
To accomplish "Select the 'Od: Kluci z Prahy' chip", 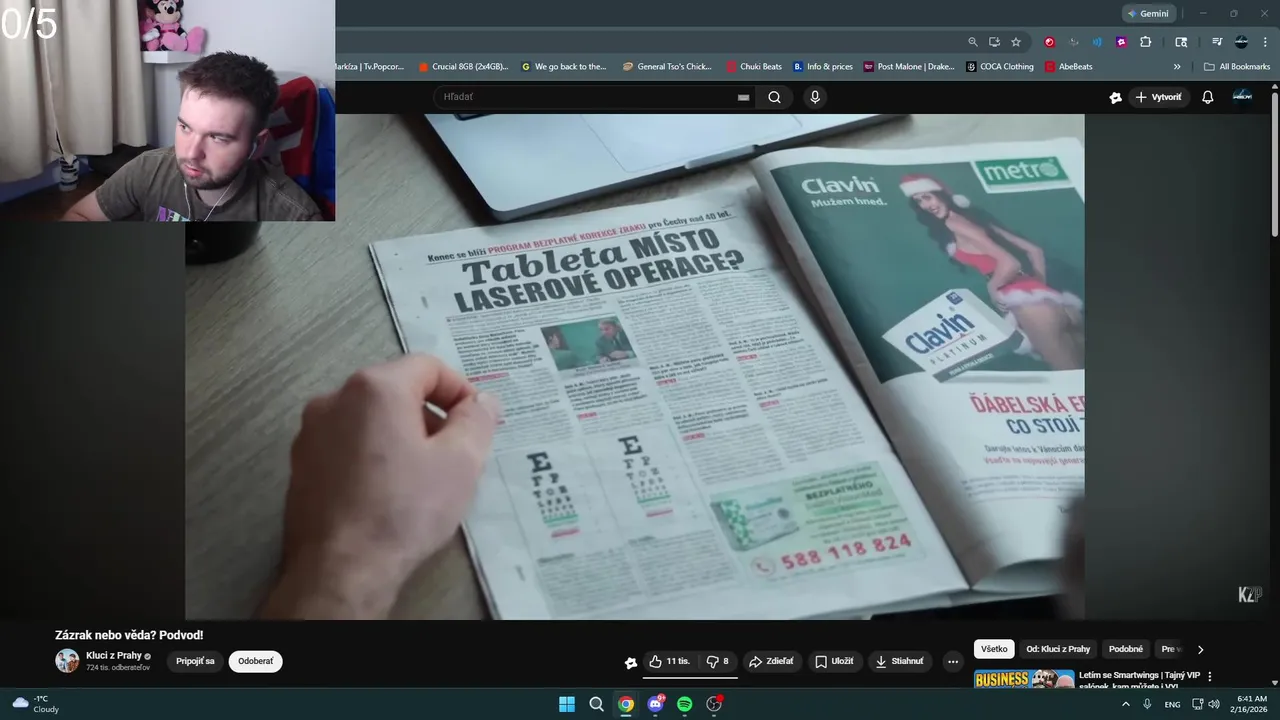I will [x=1058, y=649].
